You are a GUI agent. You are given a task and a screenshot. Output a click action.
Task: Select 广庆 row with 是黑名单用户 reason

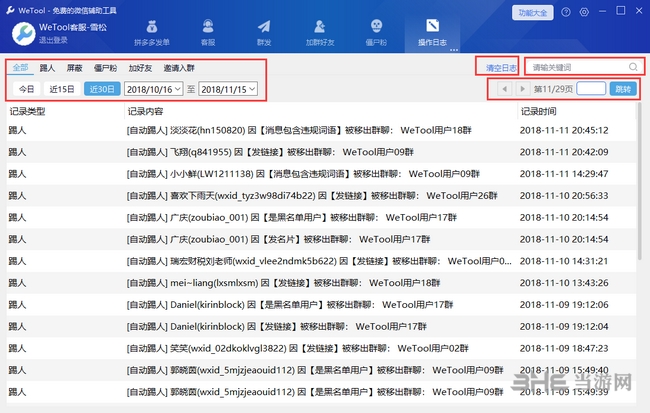pos(321,217)
